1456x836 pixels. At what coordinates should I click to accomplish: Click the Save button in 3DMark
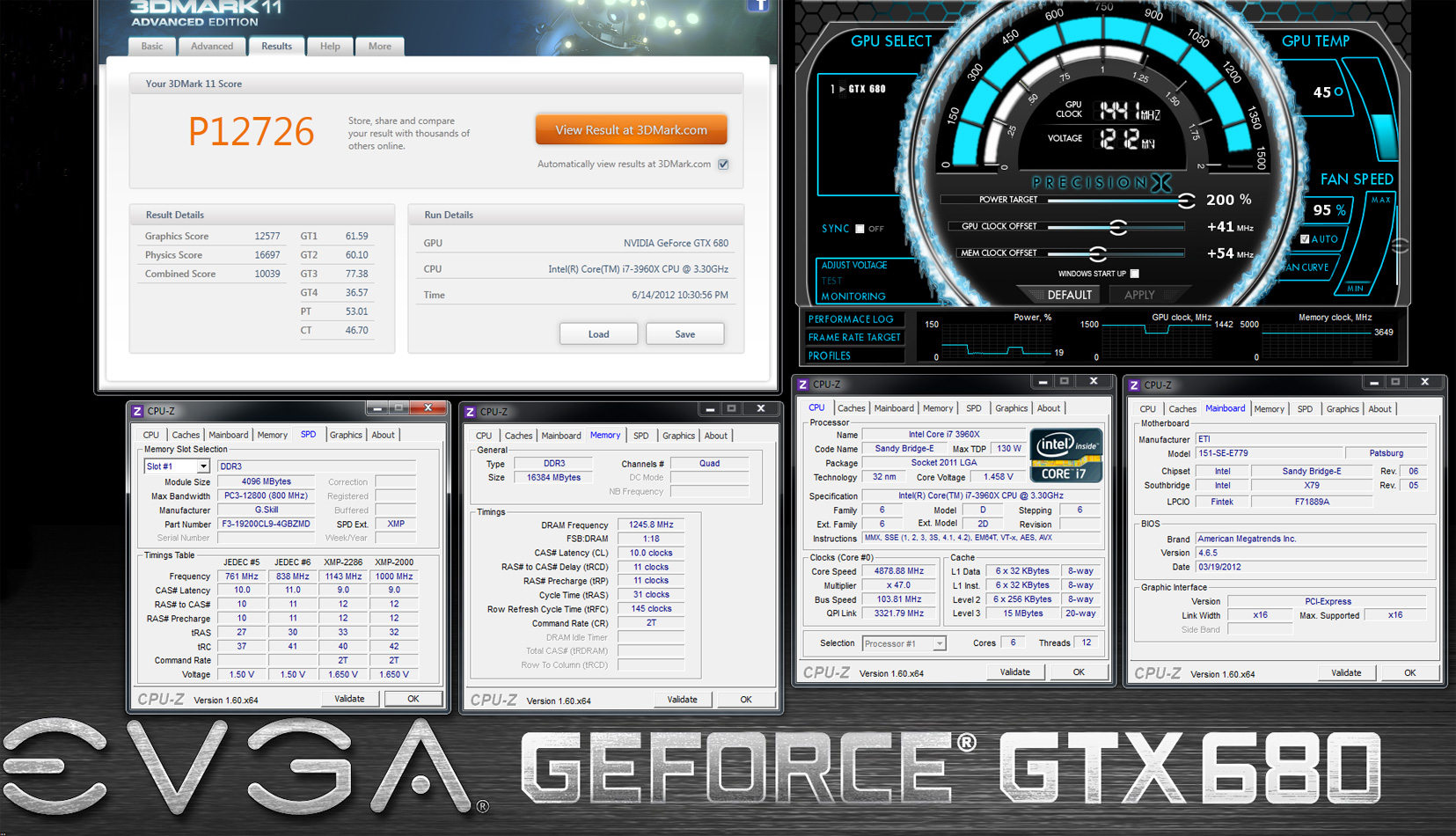pos(684,334)
